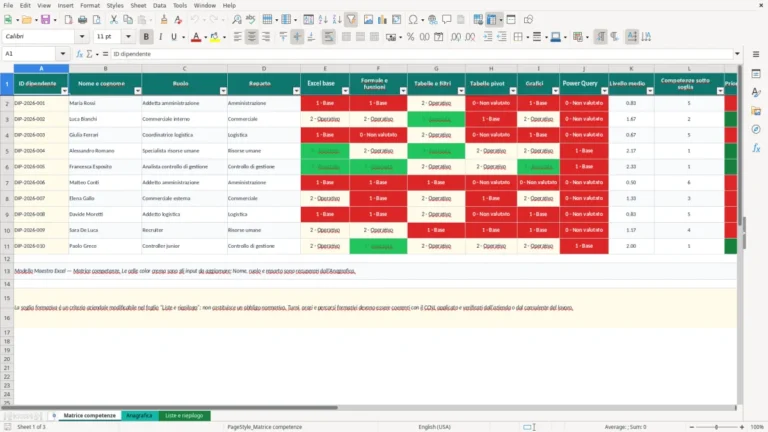Open the Function Wizard fx icon
768x432 pixels.
coord(79,54)
